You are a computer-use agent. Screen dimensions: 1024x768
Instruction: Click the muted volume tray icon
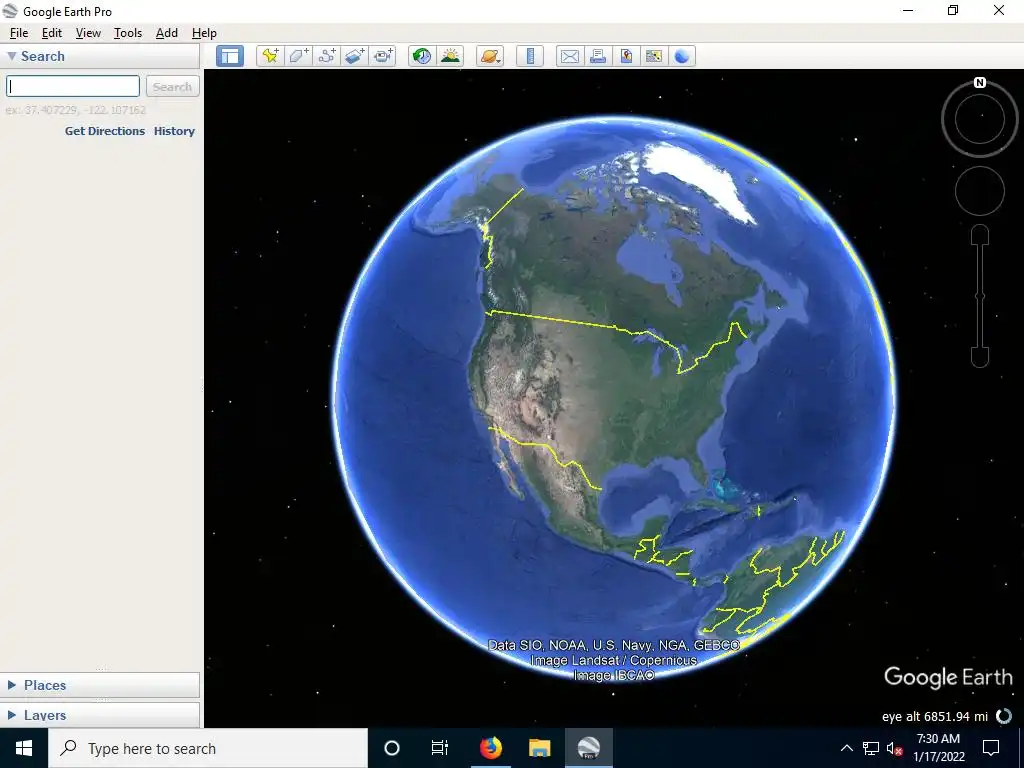[x=894, y=748]
